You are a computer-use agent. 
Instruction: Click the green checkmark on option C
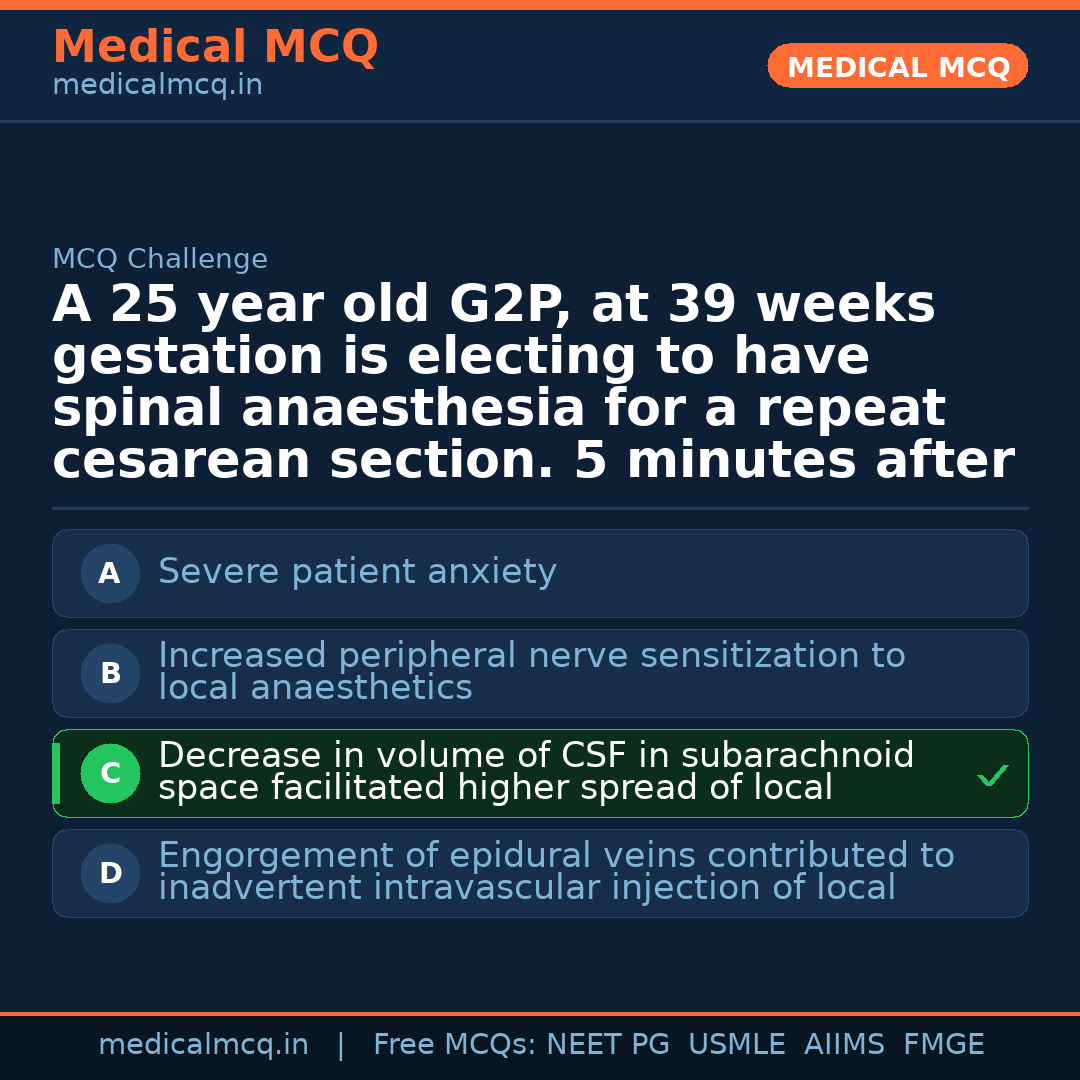992,775
